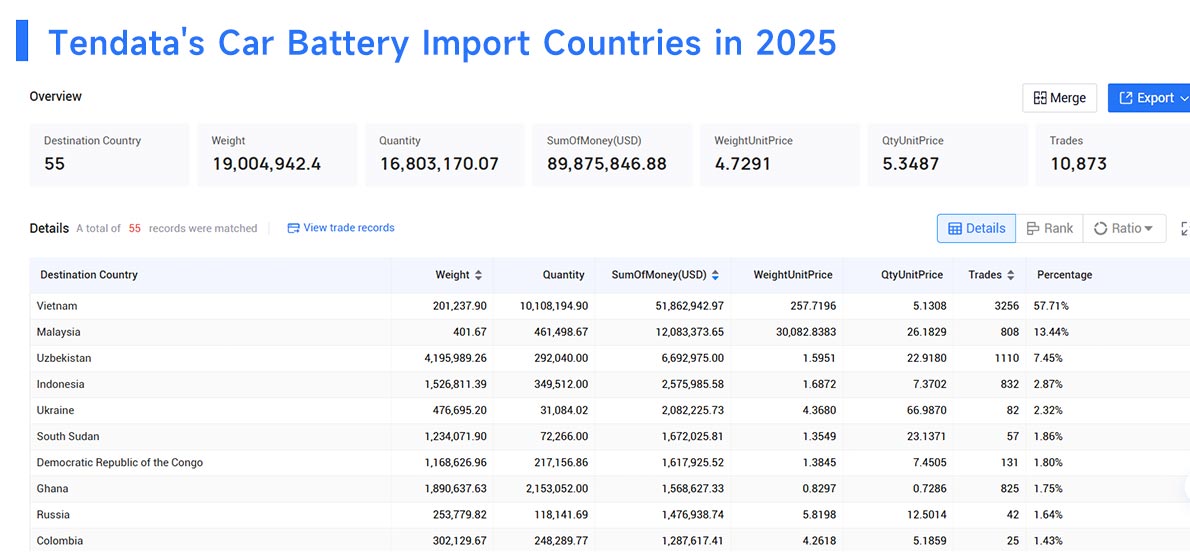The image size is (1190, 559).
Task: Select the Russia row
Action: (x=610, y=514)
